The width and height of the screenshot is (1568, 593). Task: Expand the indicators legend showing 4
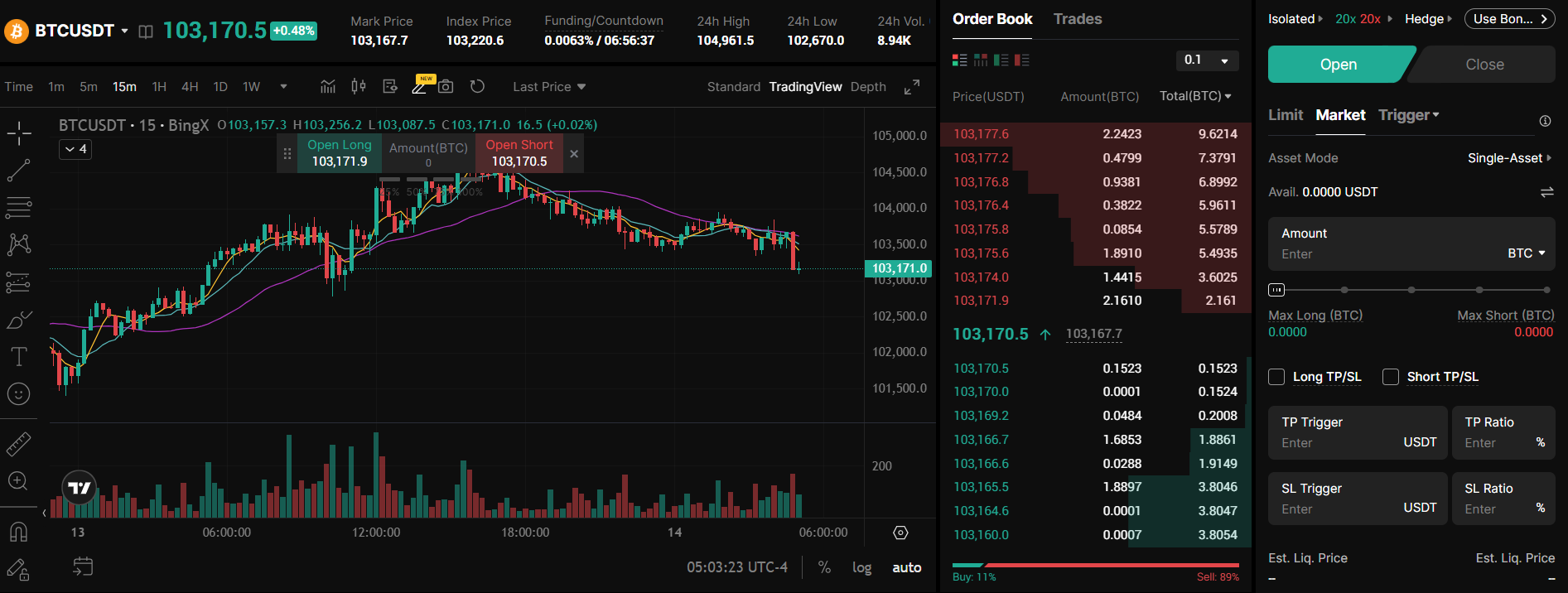click(75, 149)
